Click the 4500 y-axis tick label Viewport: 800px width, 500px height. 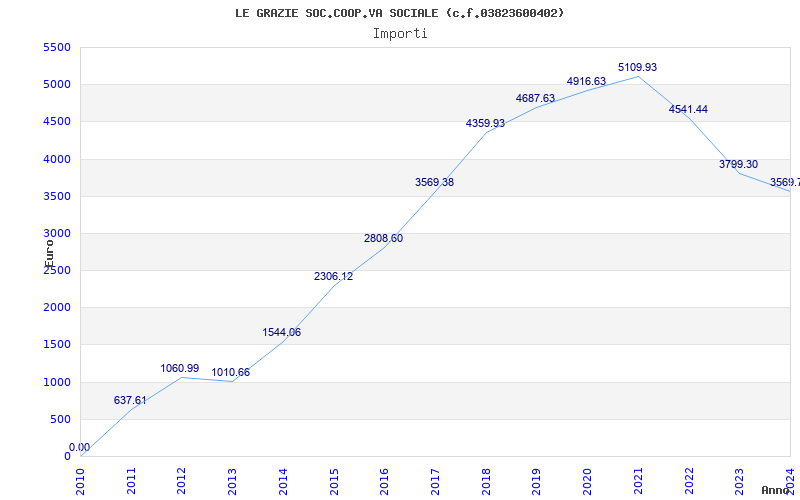[57, 122]
